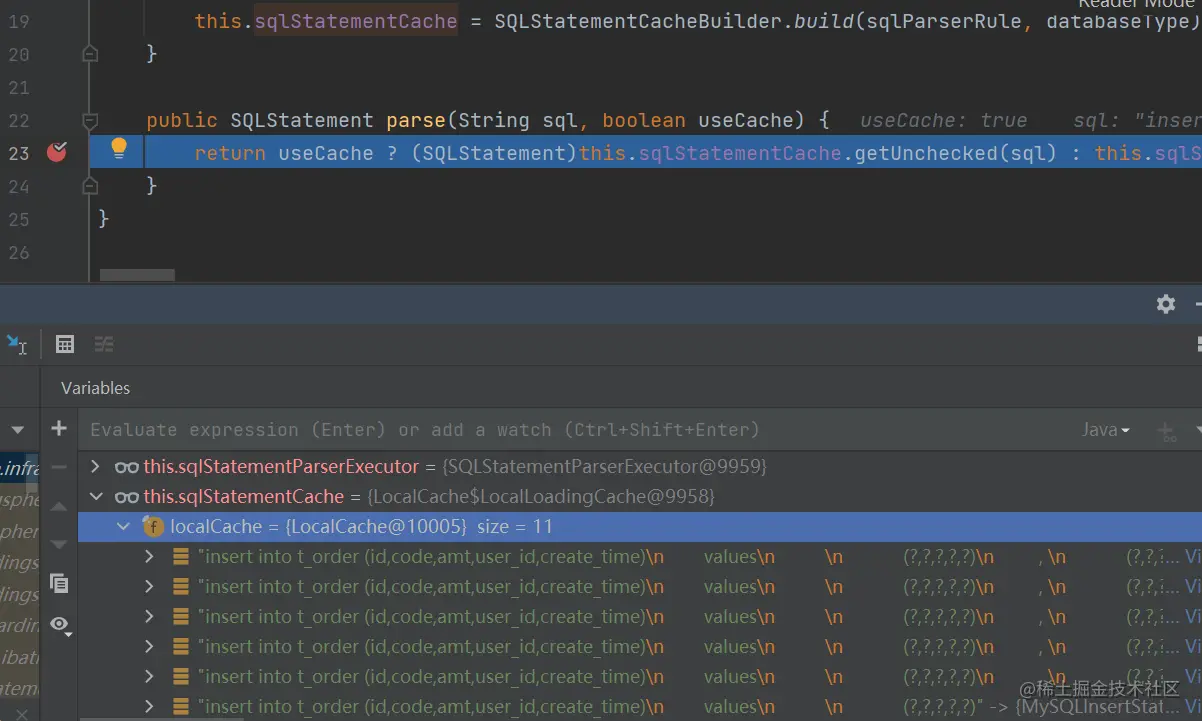Screen dimensions: 1202x721
Task: Toggle the eye icon for watches view
Action: click(59, 625)
